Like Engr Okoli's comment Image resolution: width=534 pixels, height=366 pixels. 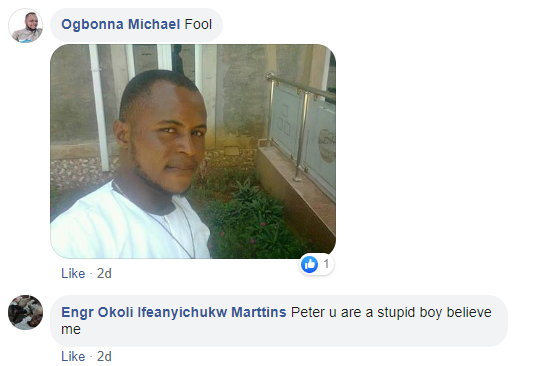pos(73,356)
